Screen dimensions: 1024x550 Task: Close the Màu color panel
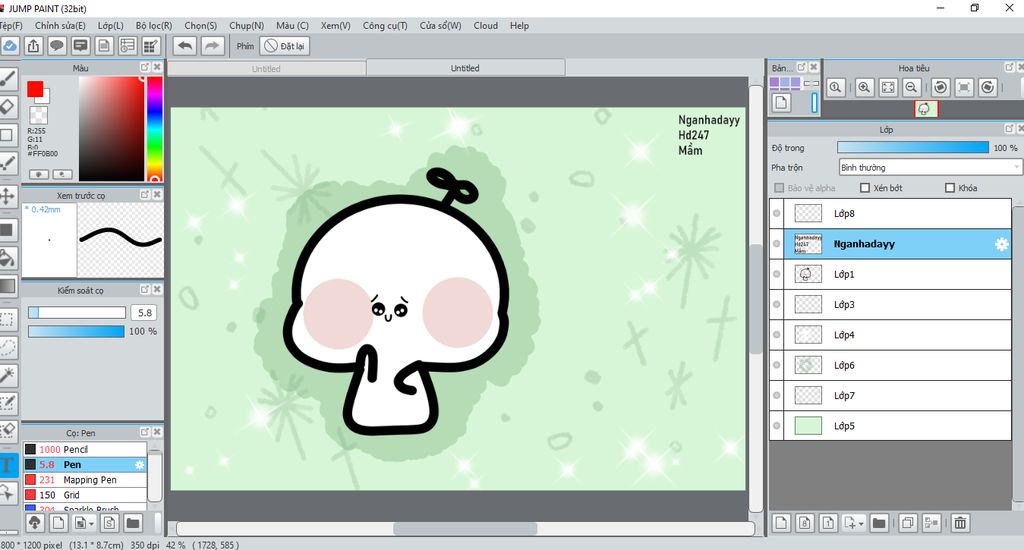pos(157,67)
